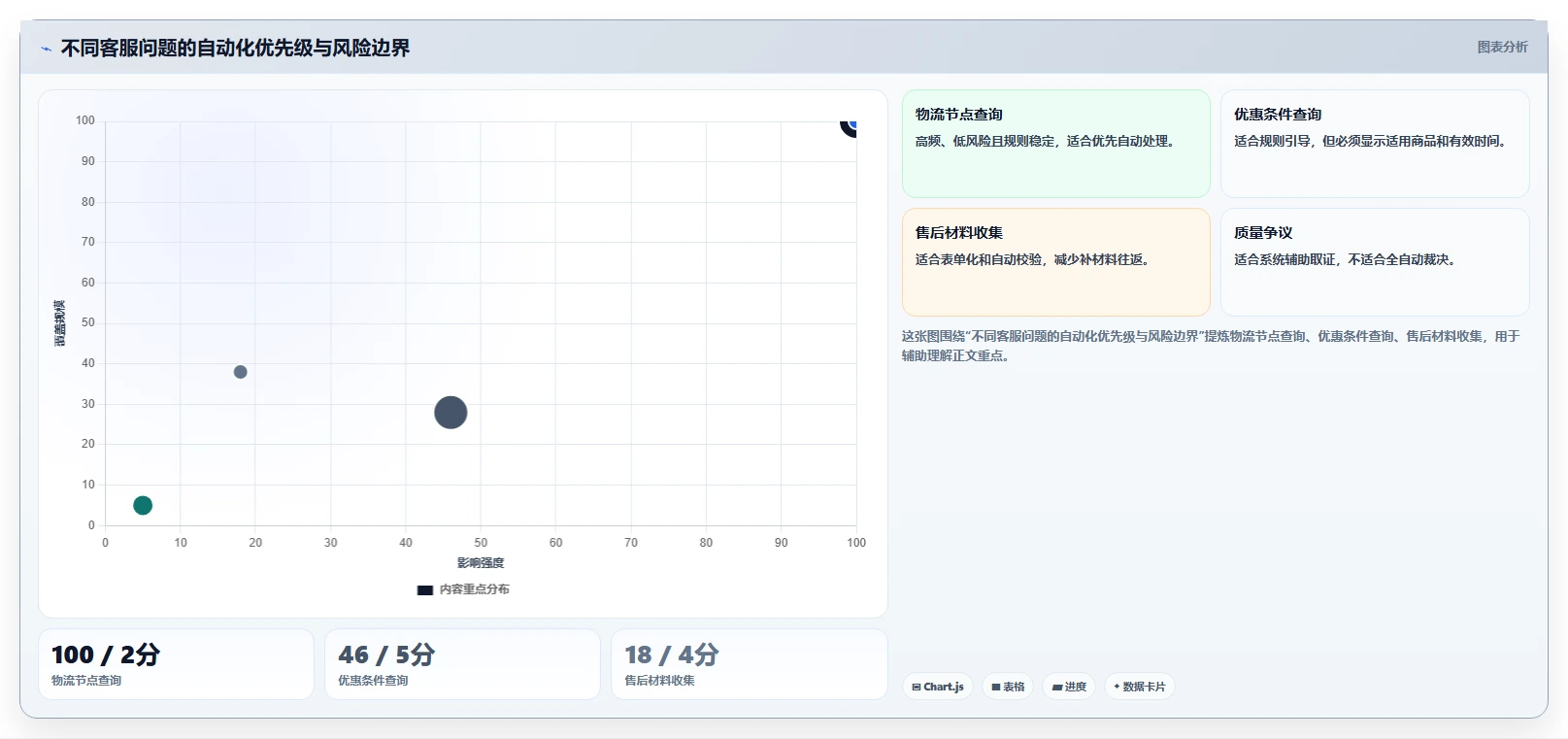
Task: Click the green bubble near the chart origin
Action: click(x=143, y=505)
